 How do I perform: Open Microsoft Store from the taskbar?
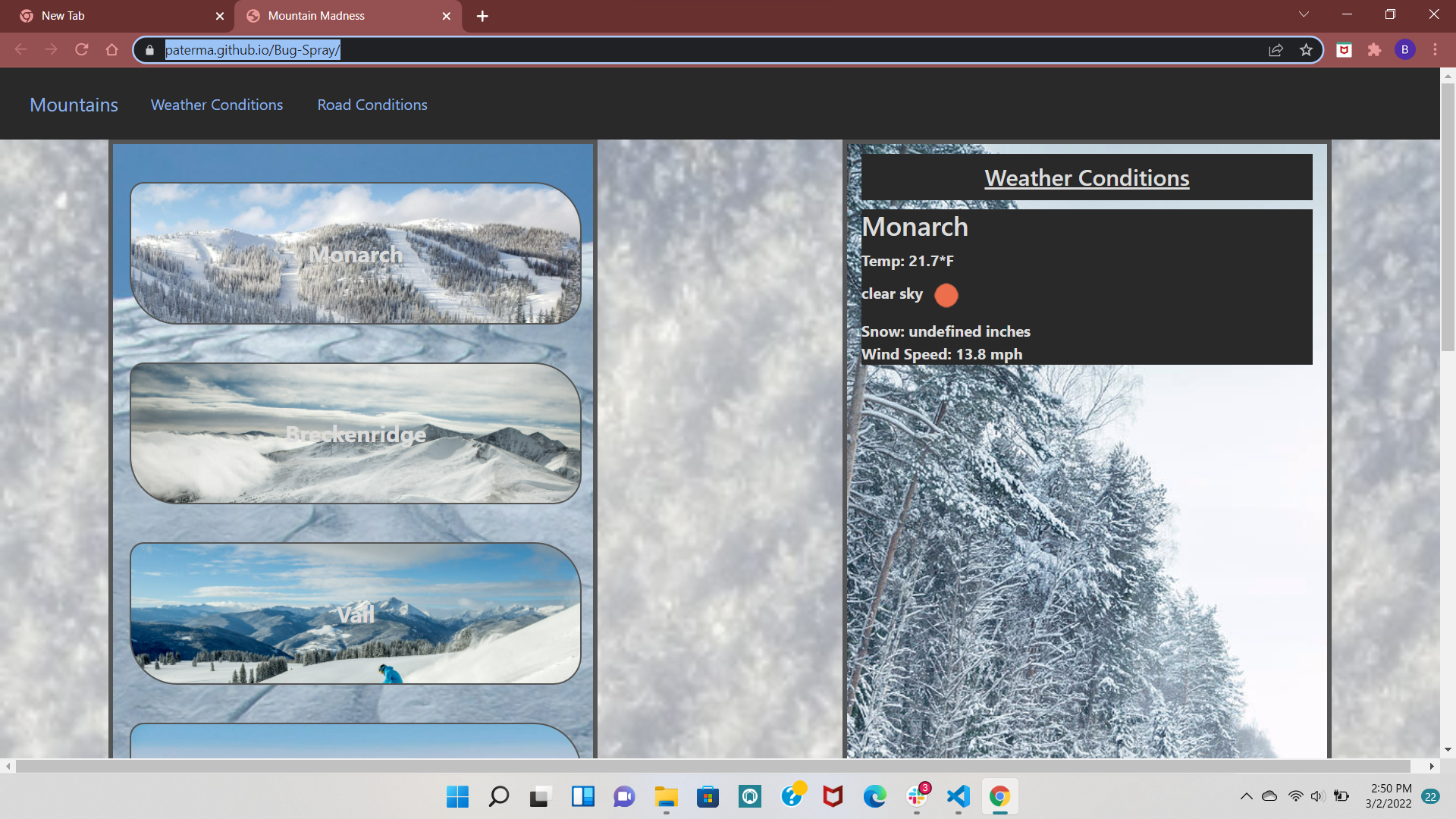coord(708,796)
